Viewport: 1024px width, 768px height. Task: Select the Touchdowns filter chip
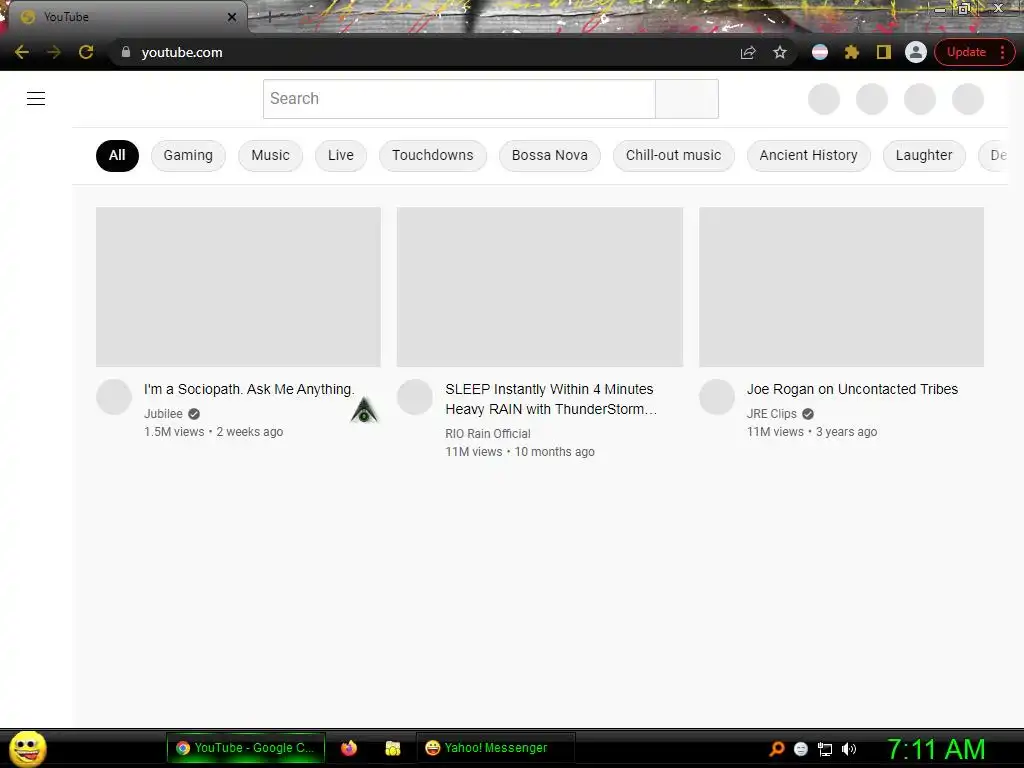pos(433,155)
